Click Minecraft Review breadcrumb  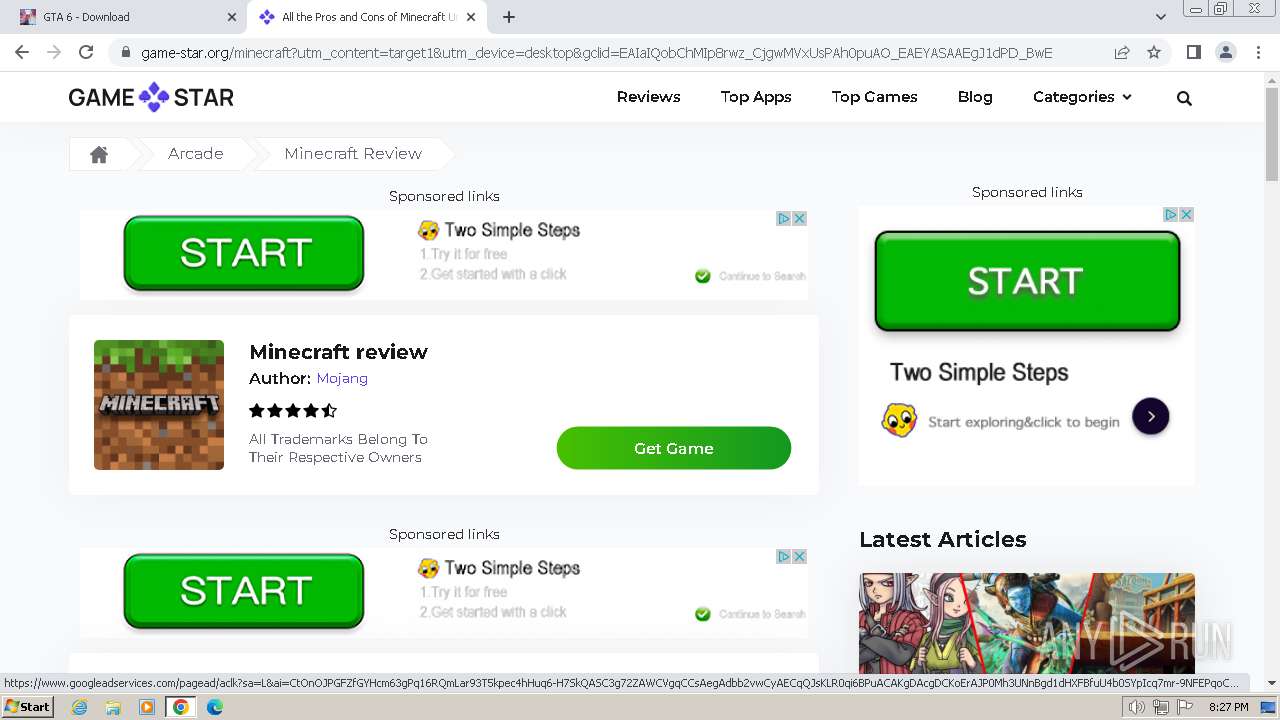tap(353, 153)
